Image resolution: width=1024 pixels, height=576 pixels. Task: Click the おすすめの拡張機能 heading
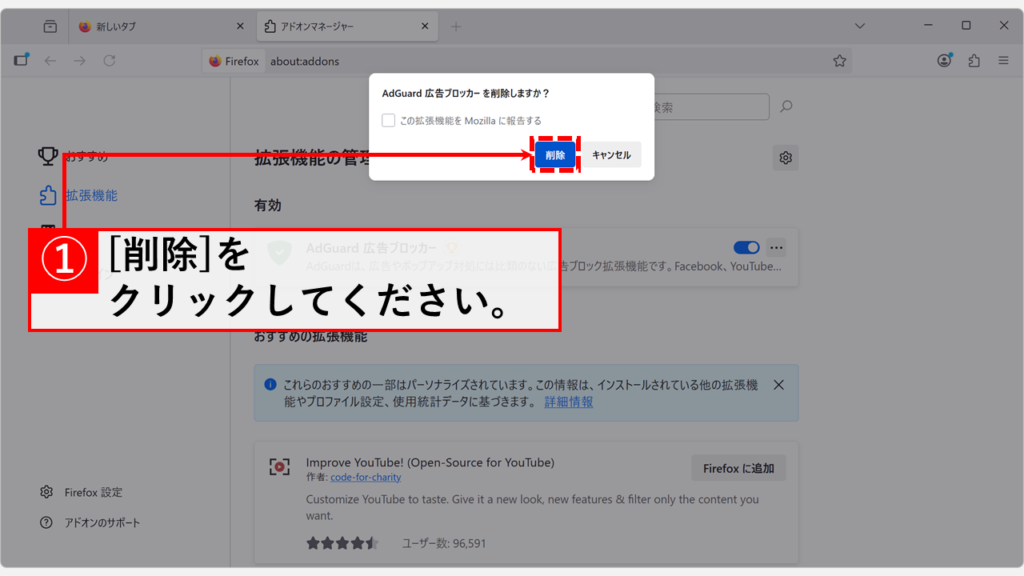311,337
